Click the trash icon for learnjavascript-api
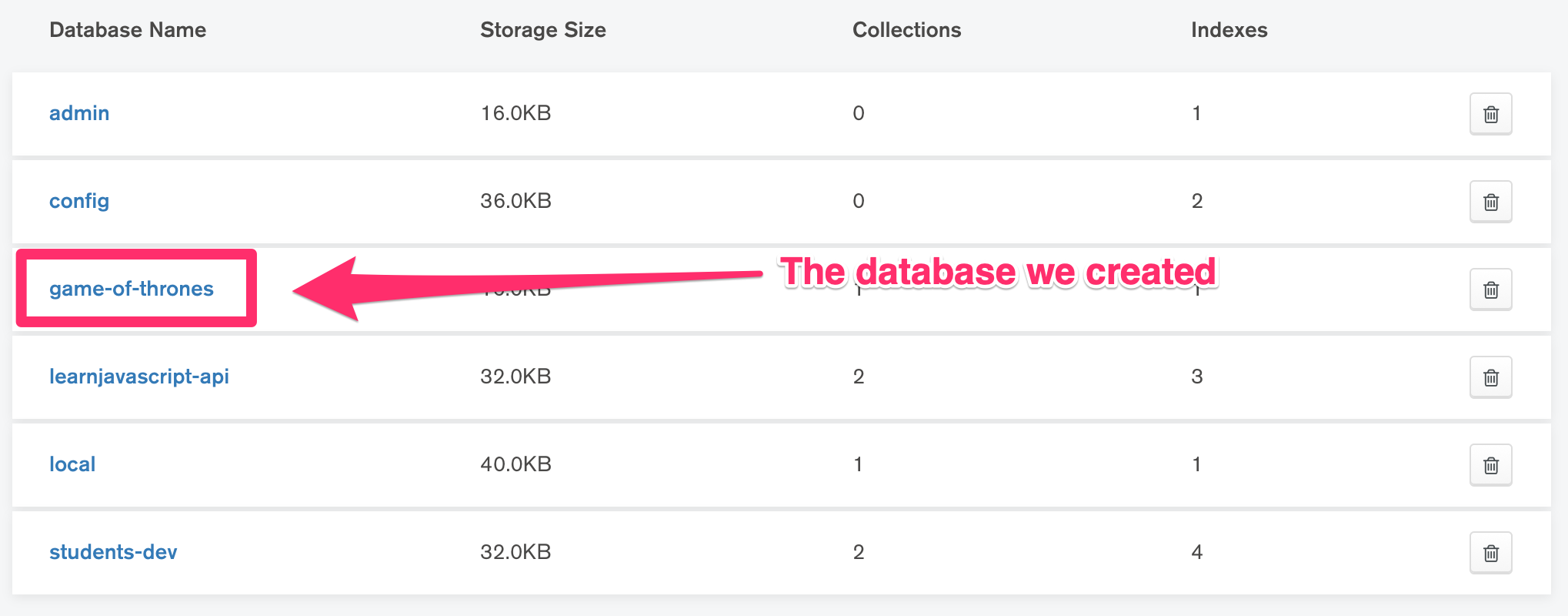This screenshot has width=1568, height=616. pyautogui.click(x=1490, y=377)
